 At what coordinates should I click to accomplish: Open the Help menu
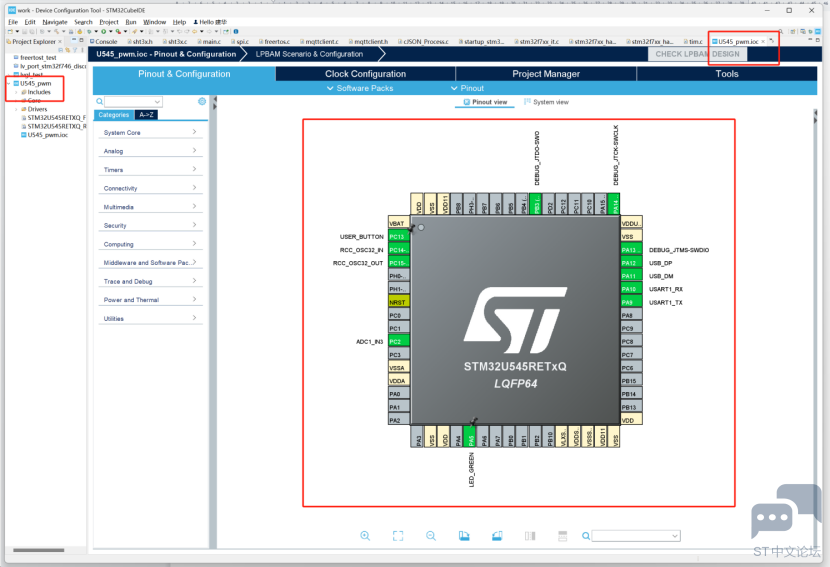(179, 22)
